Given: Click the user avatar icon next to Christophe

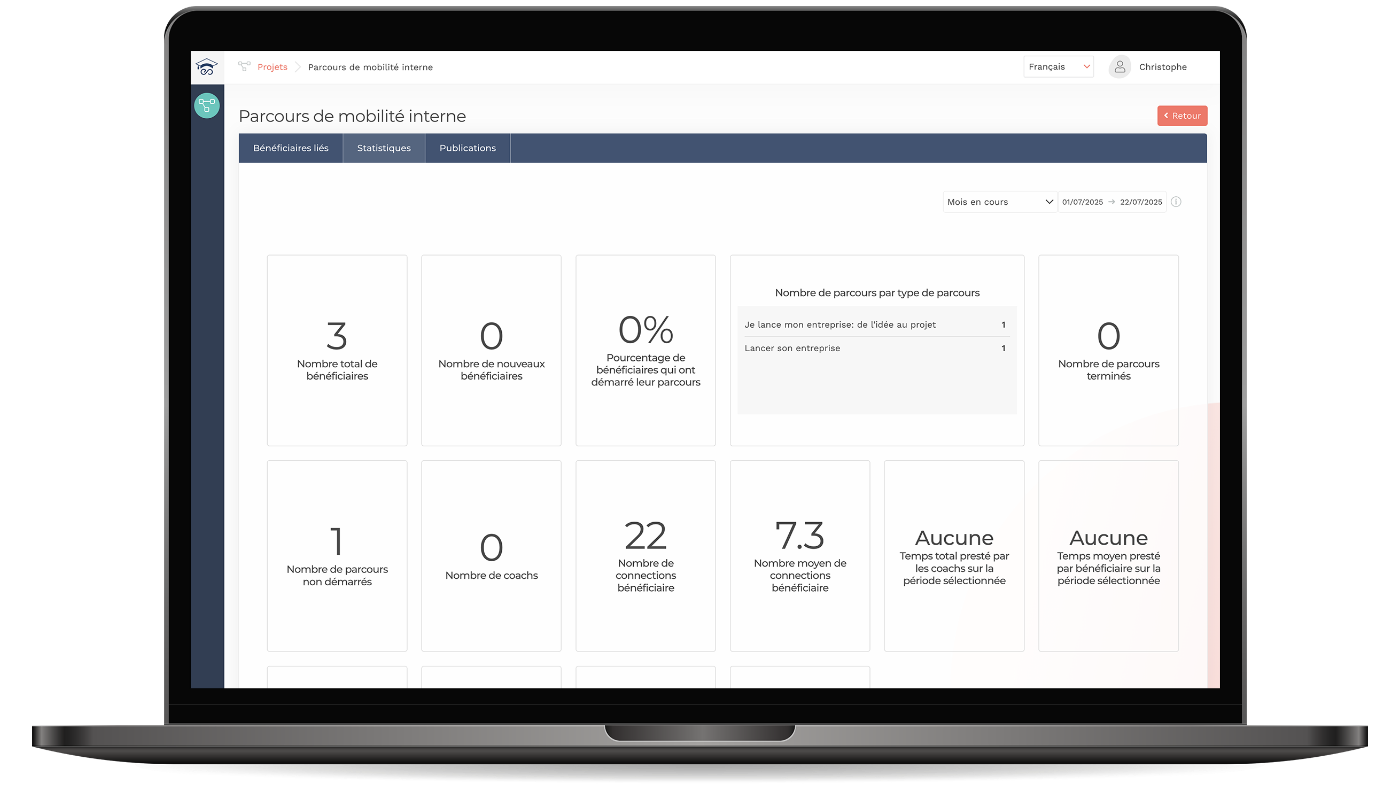Looking at the screenshot, I should coord(1120,67).
